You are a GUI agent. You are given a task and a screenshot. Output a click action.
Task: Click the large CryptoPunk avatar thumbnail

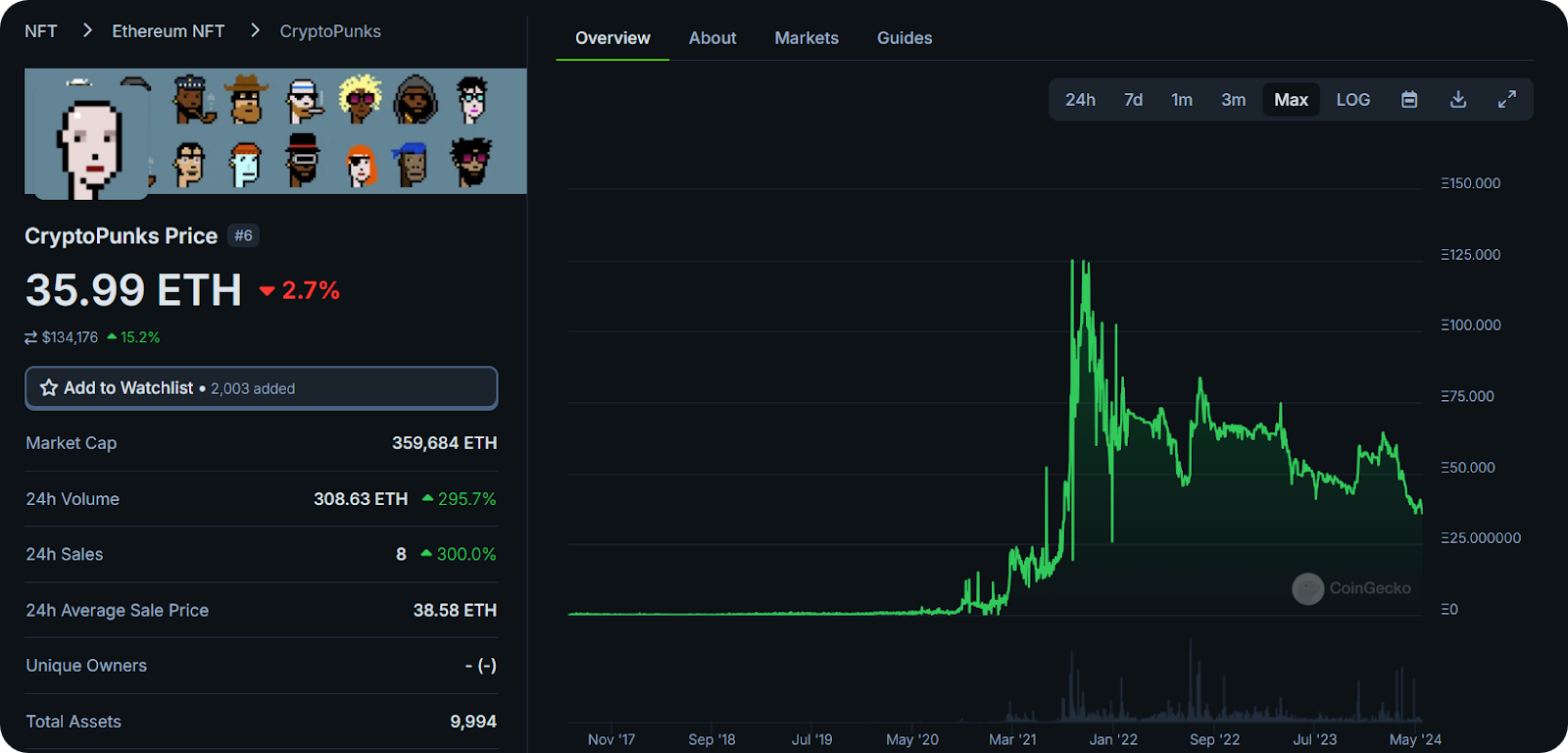click(92, 141)
